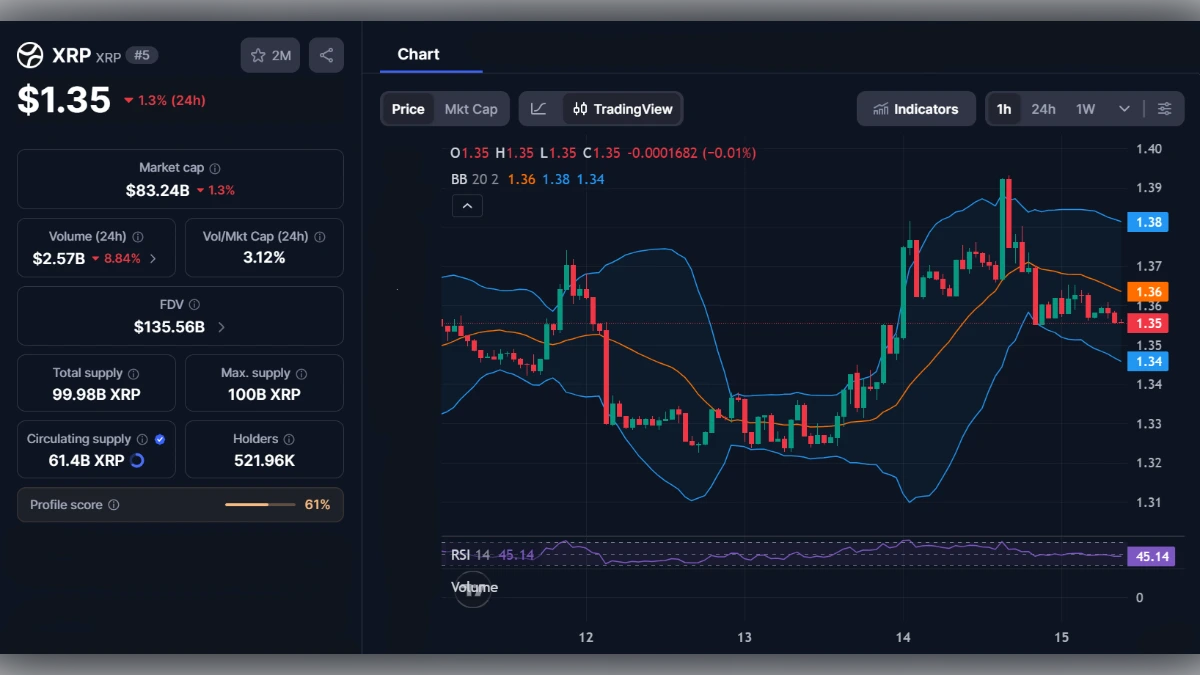Click the RSI indicator label
1200x675 pixels.
(460, 554)
